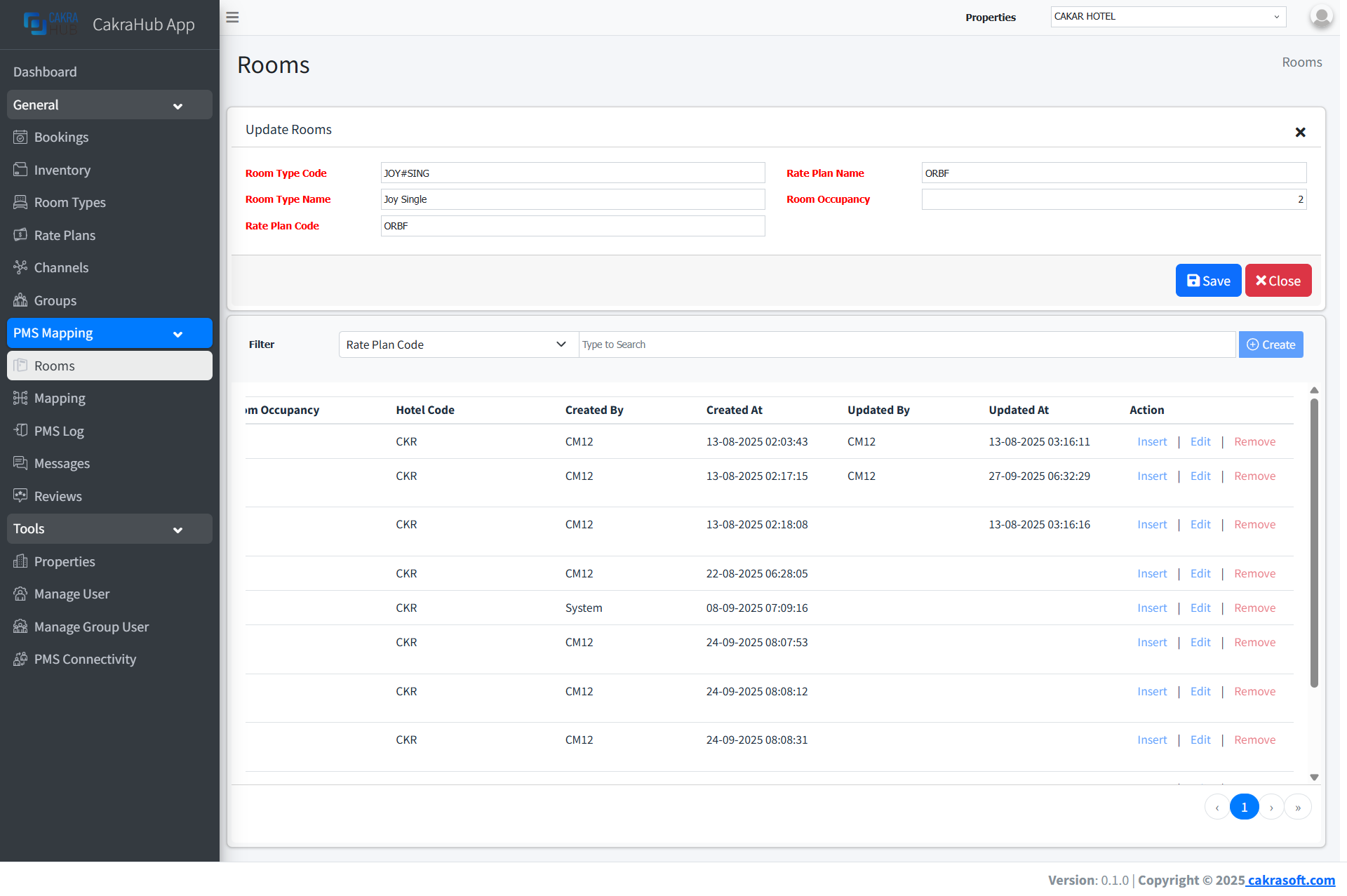The image size is (1347, 896).
Task: Click the hamburger menu icon
Action: tap(232, 18)
